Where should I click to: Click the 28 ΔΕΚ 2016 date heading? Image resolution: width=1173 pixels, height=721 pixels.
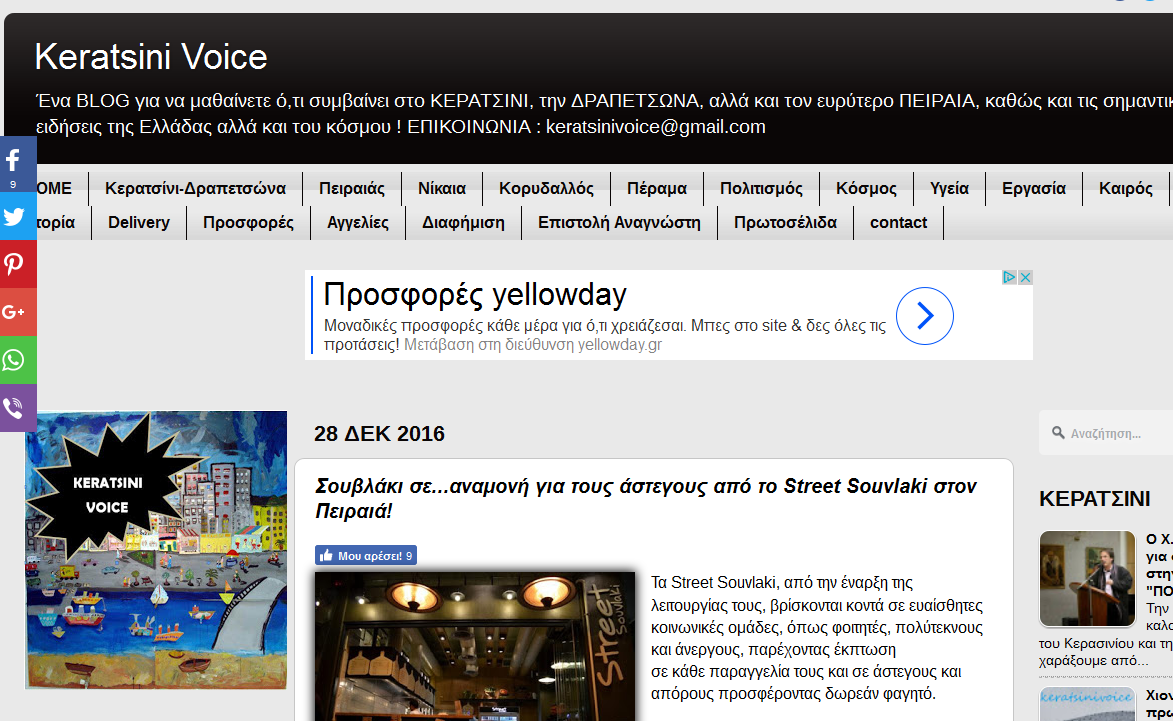coord(379,434)
